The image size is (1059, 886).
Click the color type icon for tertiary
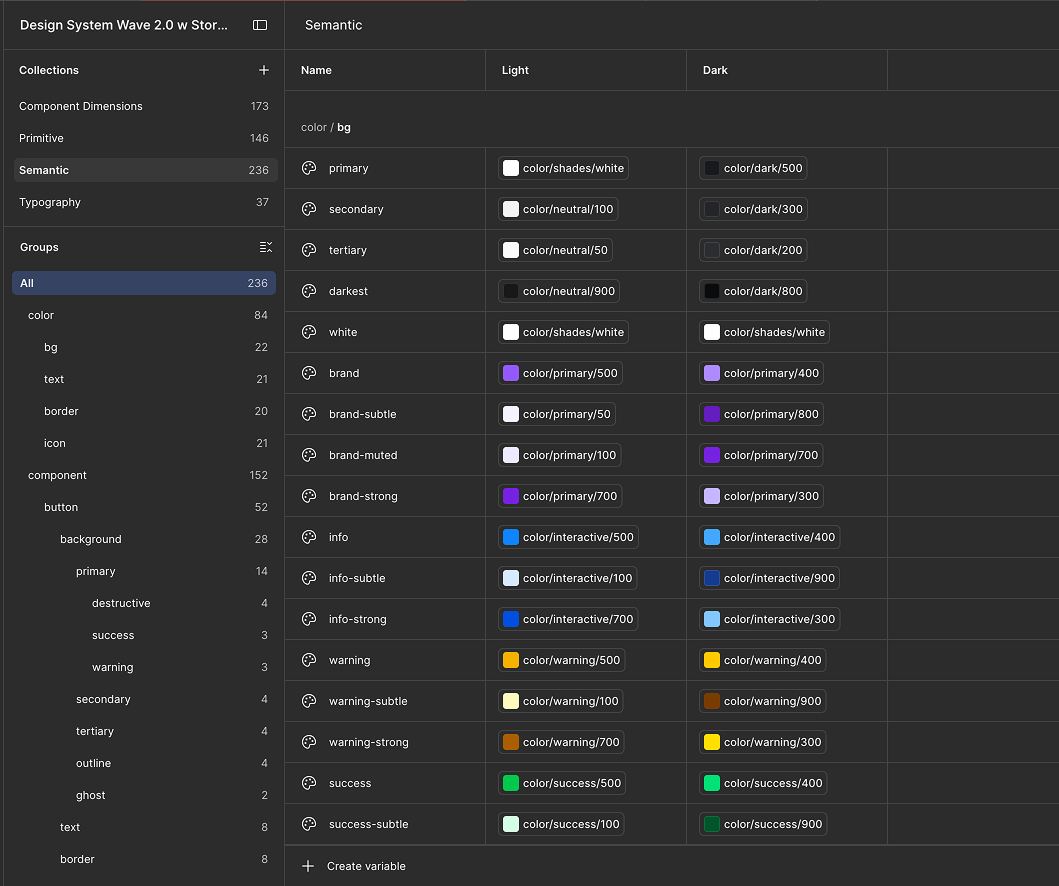pos(309,250)
